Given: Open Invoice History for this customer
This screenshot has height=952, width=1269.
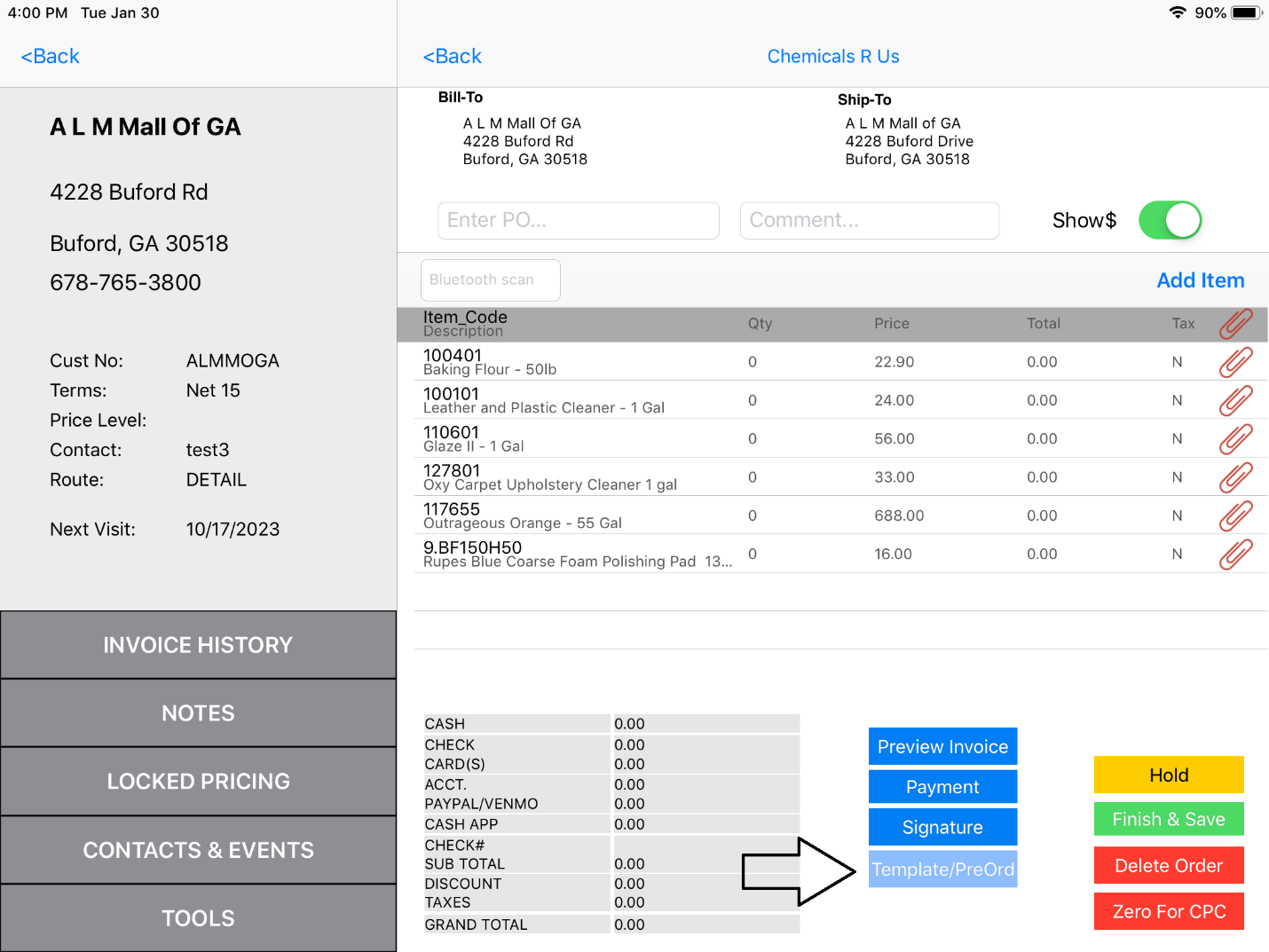Looking at the screenshot, I should coord(198,645).
